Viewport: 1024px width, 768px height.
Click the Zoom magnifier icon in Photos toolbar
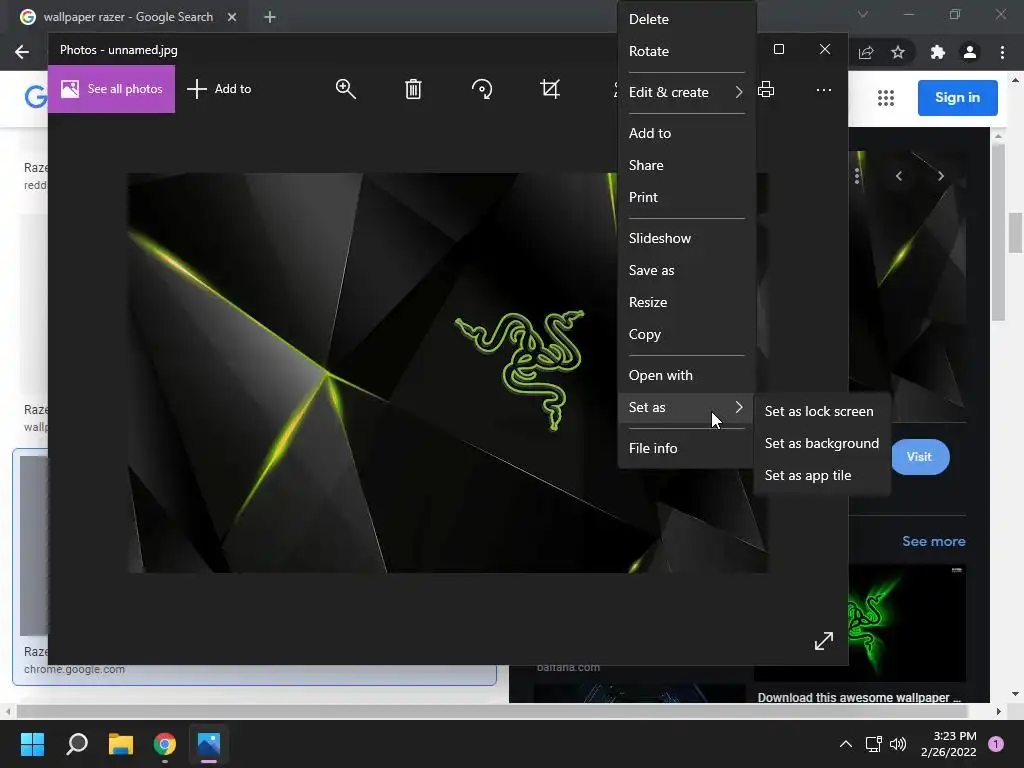click(x=345, y=89)
